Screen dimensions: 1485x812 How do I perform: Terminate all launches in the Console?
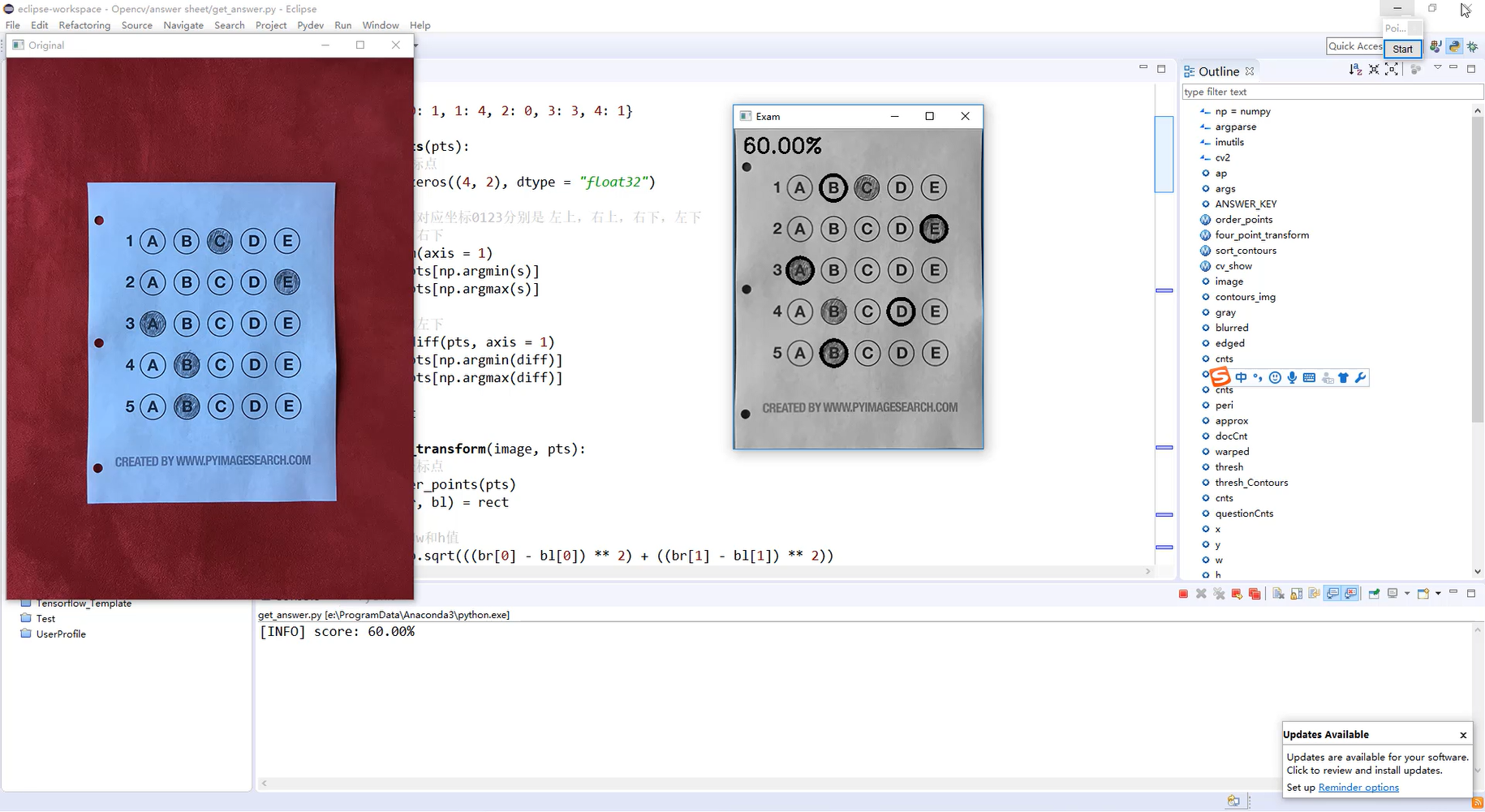tap(1255, 594)
